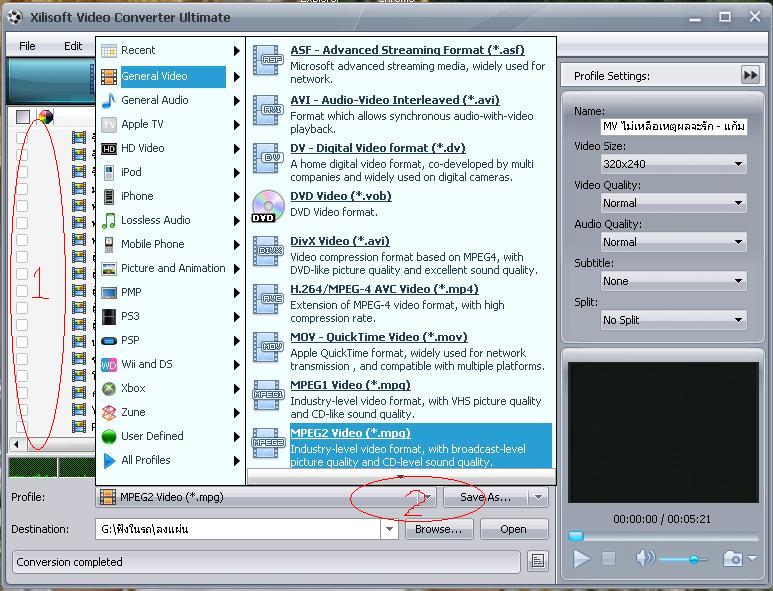Select the AVC H.264 format icon
The image size is (773, 591).
click(x=268, y=299)
